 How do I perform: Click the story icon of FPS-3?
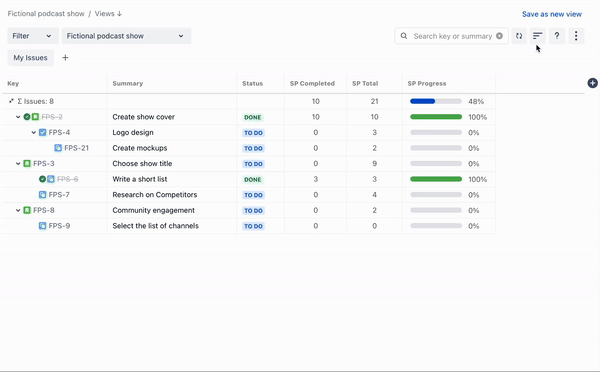pos(27,163)
